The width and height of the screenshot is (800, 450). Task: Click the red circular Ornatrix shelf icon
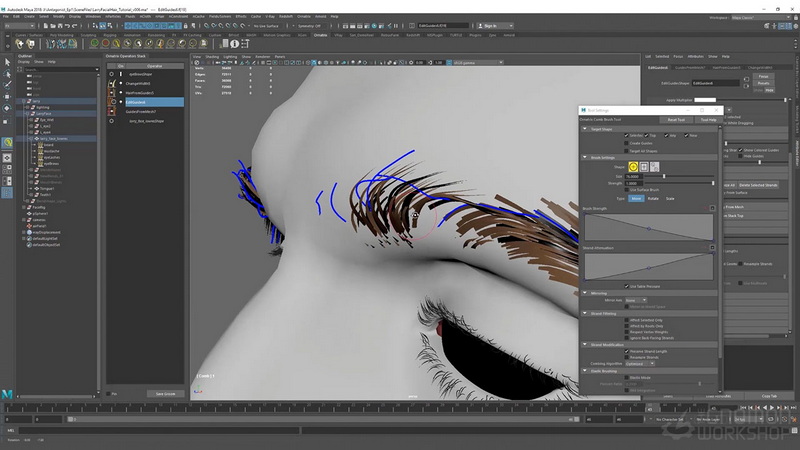click(x=106, y=44)
